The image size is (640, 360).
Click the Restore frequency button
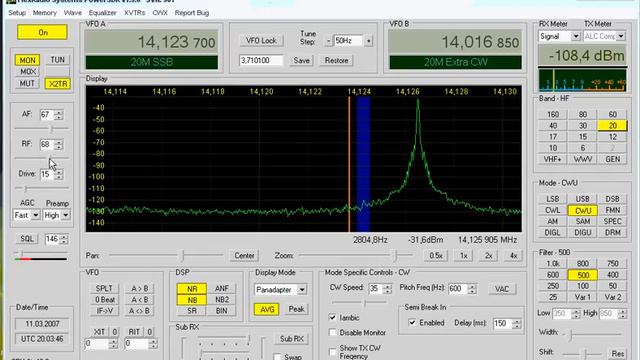336,60
